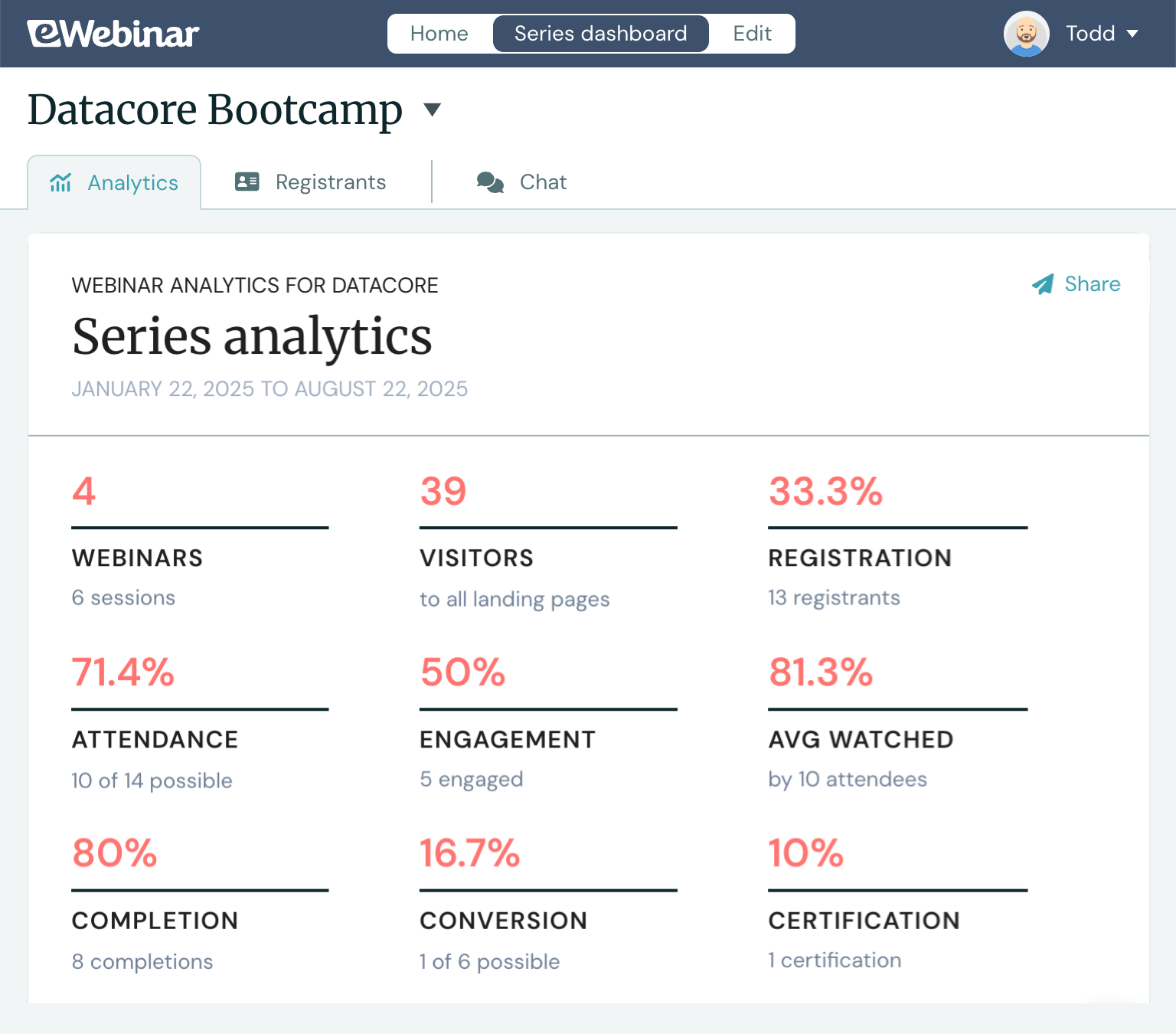Screen dimensions: 1176x1034
Task: Open the Edit navigation item
Action: click(752, 33)
